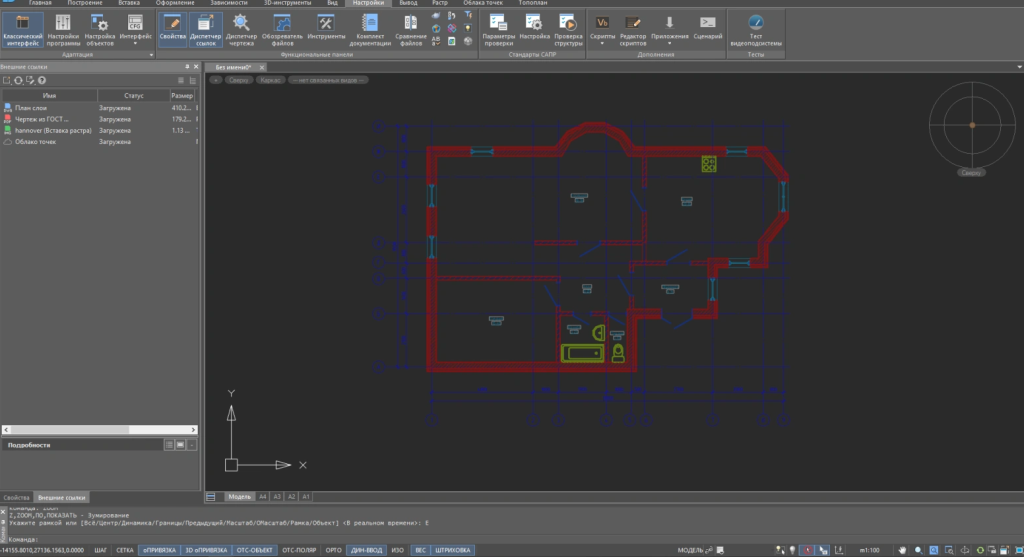Open Комплект документации panel
The height and width of the screenshot is (557, 1024).
(370, 29)
